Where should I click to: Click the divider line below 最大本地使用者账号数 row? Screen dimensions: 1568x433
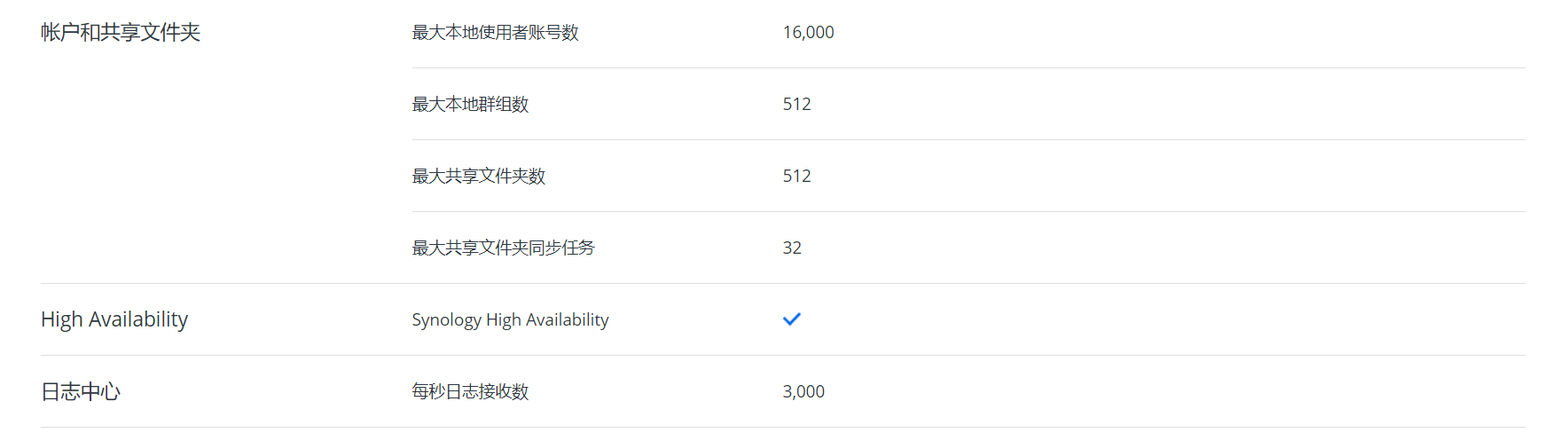click(967, 68)
